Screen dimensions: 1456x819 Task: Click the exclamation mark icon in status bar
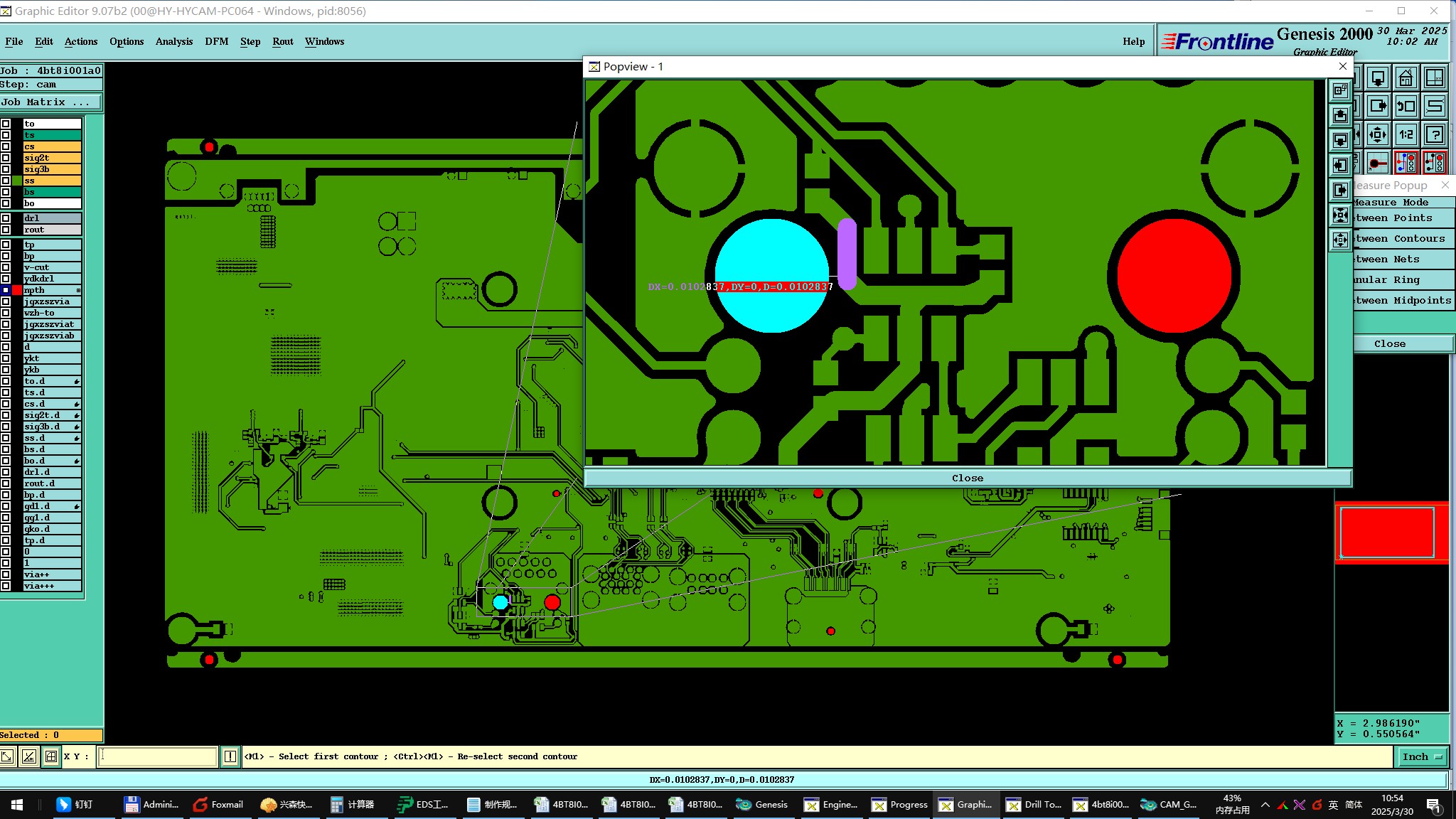(x=230, y=756)
